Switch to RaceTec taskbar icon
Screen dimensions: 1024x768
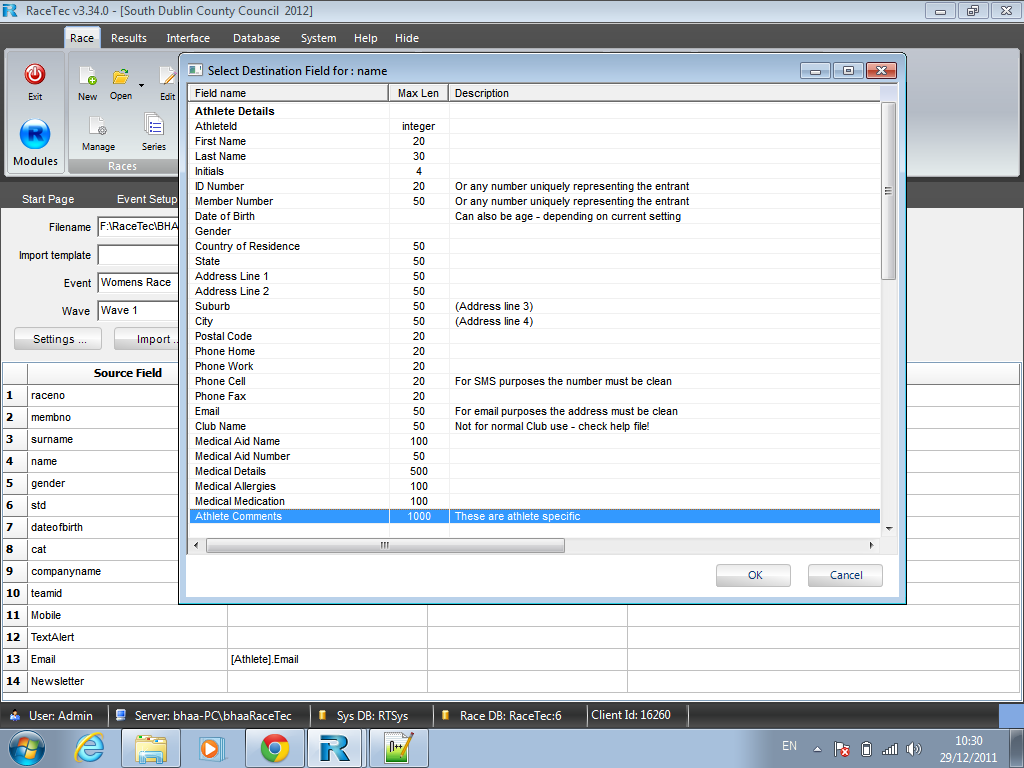pos(334,748)
